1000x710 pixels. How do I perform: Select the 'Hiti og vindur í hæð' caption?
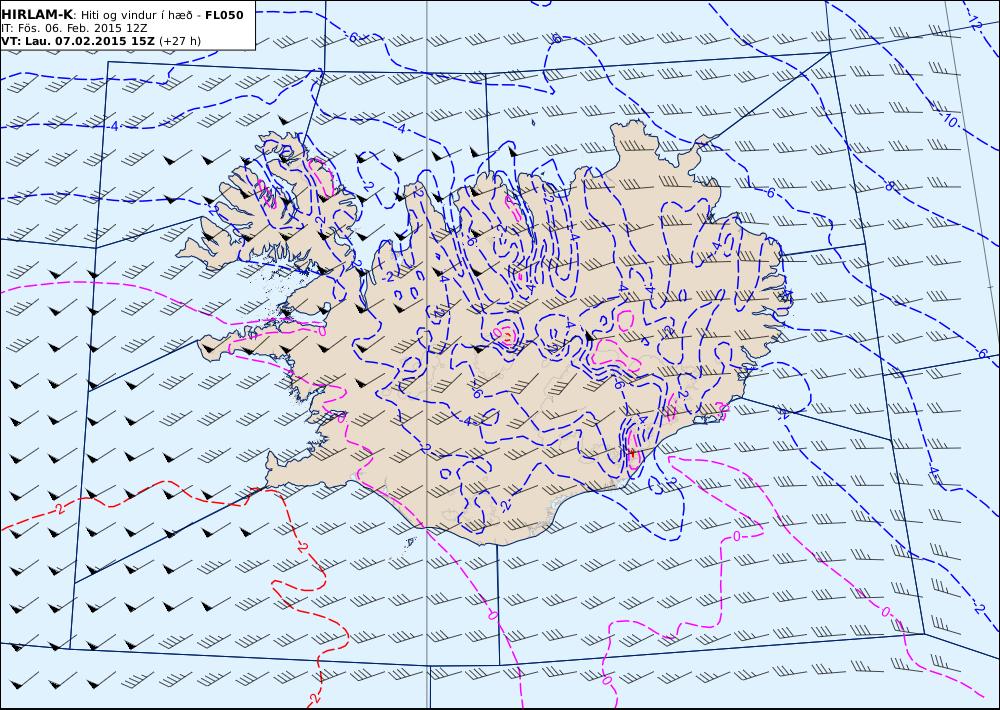tap(136, 15)
